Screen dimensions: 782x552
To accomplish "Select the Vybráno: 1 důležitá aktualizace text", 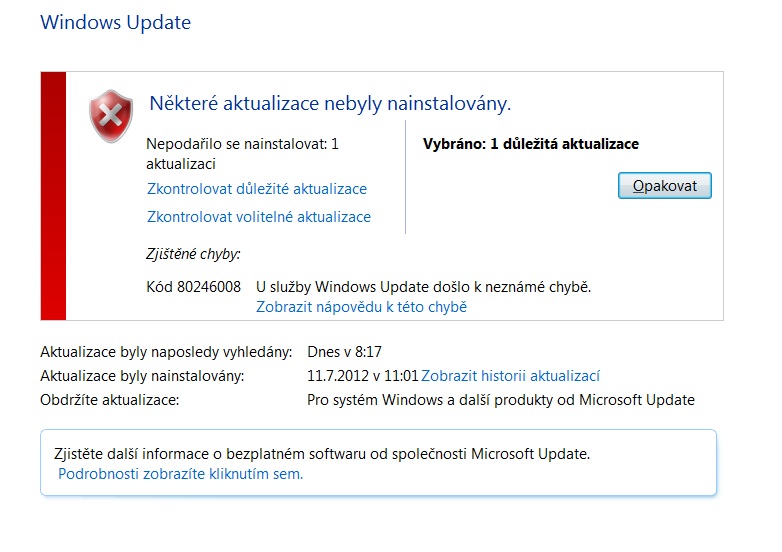I will click(531, 144).
